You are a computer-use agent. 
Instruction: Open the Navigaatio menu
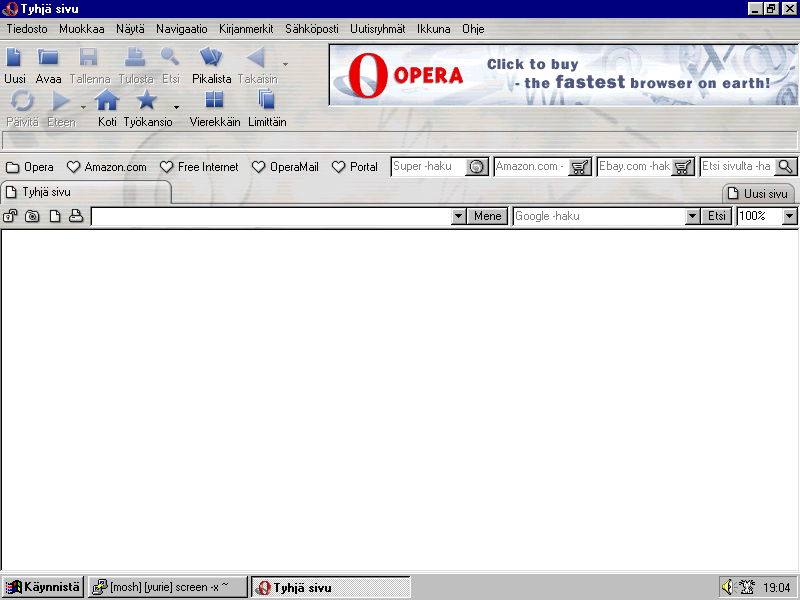pyautogui.click(x=182, y=29)
